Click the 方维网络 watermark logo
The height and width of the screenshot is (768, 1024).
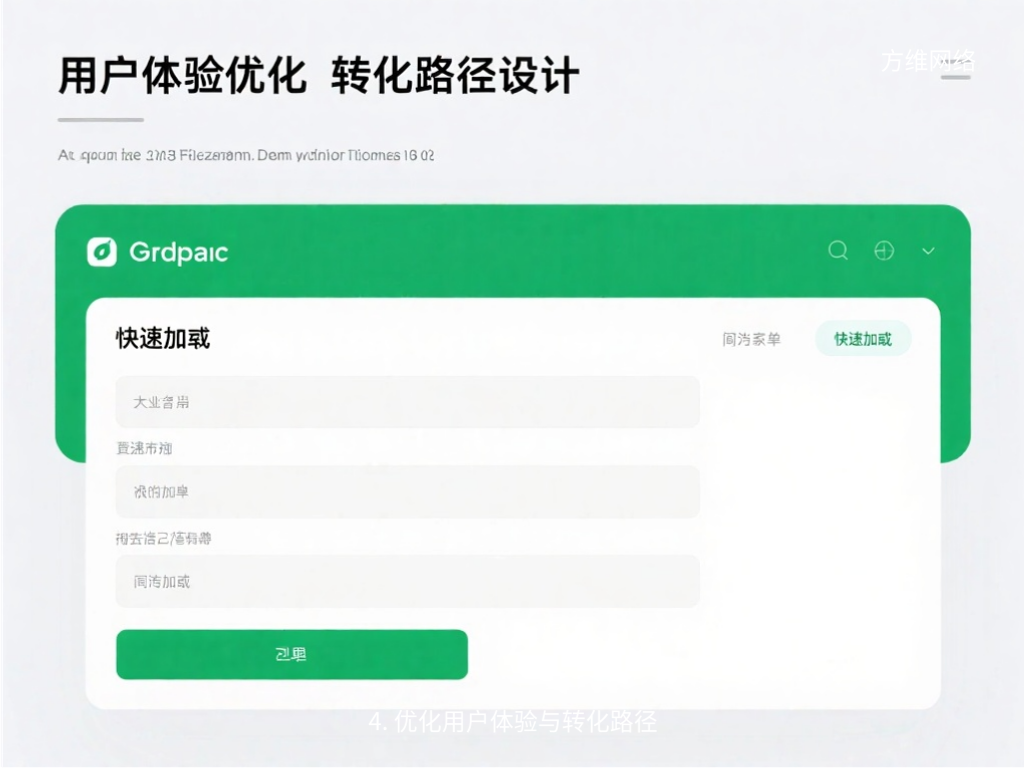click(x=928, y=60)
